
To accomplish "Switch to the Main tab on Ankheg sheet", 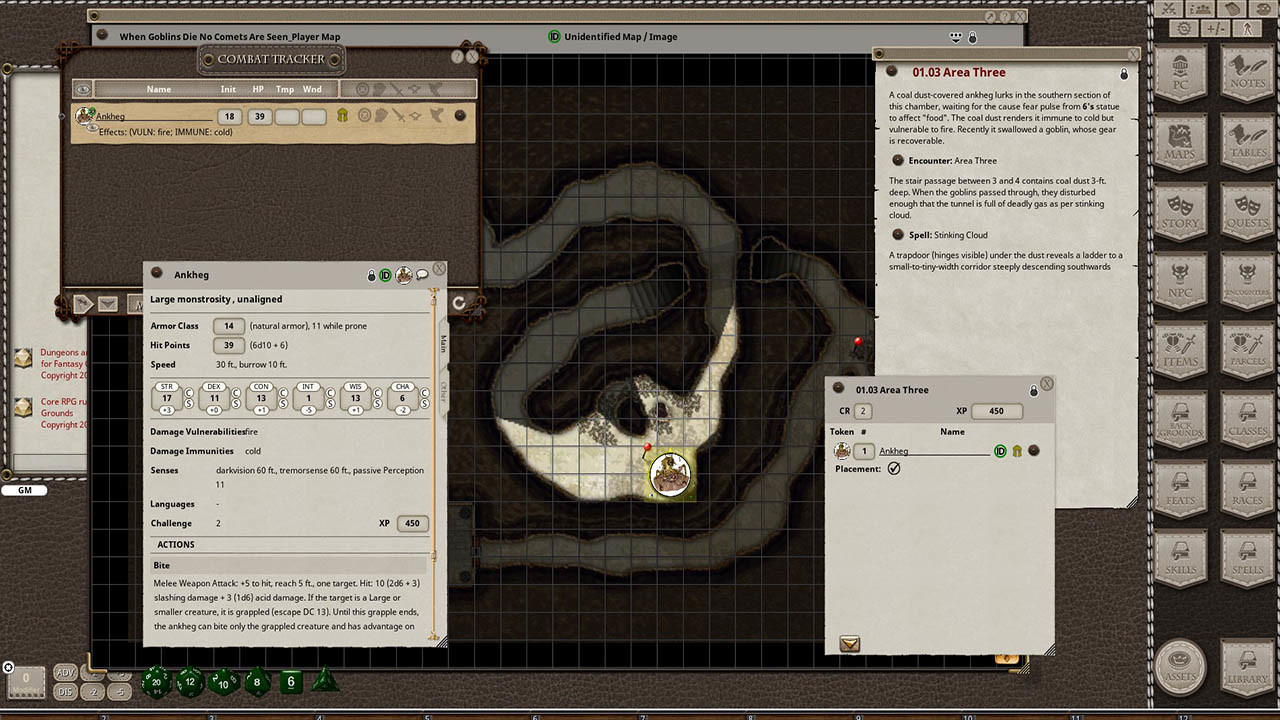I will [443, 344].
